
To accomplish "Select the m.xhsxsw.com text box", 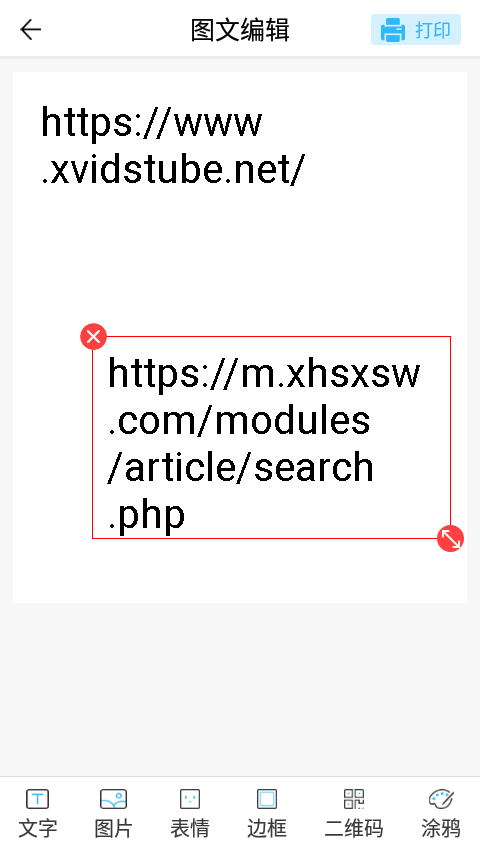I will click(x=271, y=437).
